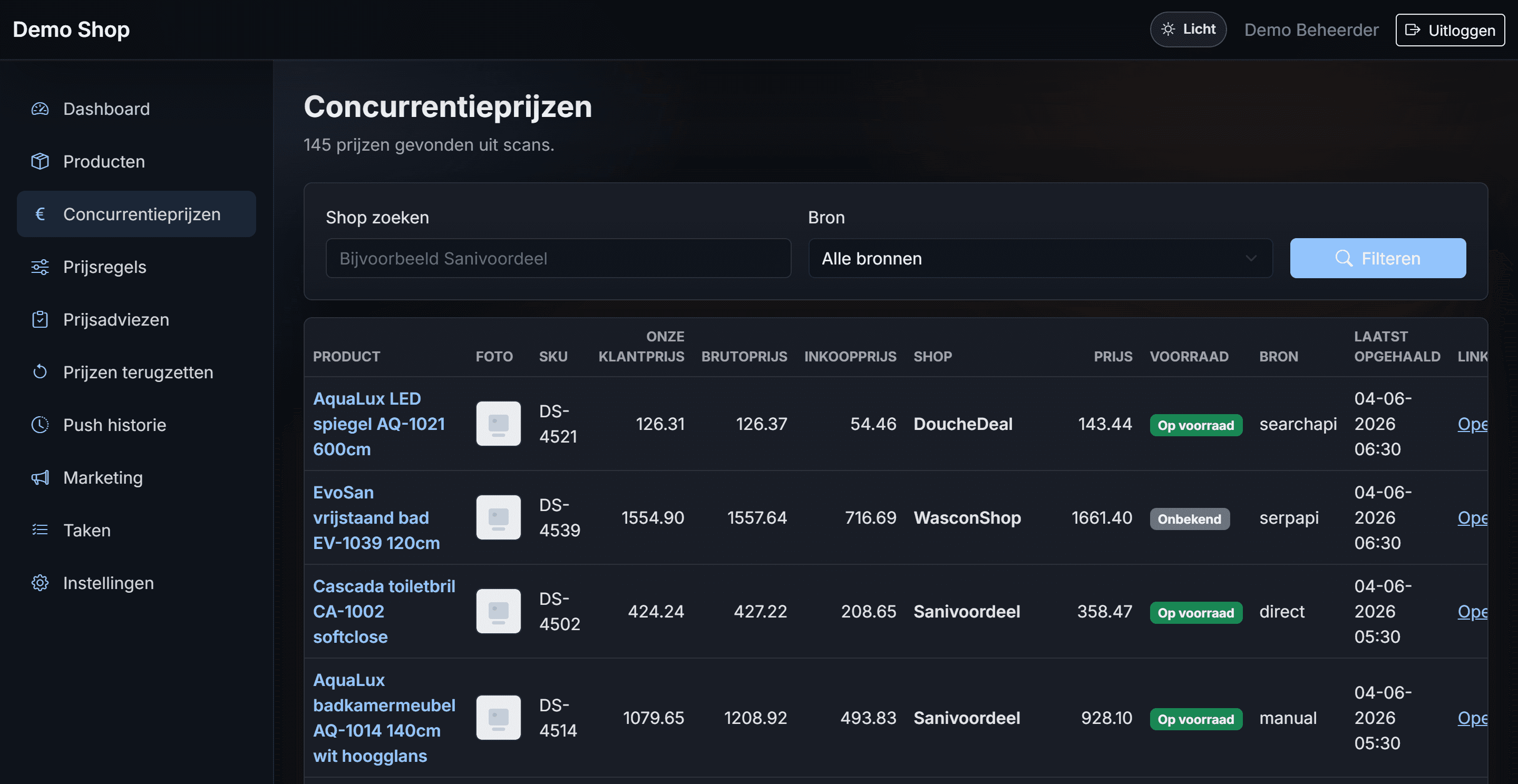Go to Producten in the sidebar
The height and width of the screenshot is (784, 1518).
coord(136,161)
